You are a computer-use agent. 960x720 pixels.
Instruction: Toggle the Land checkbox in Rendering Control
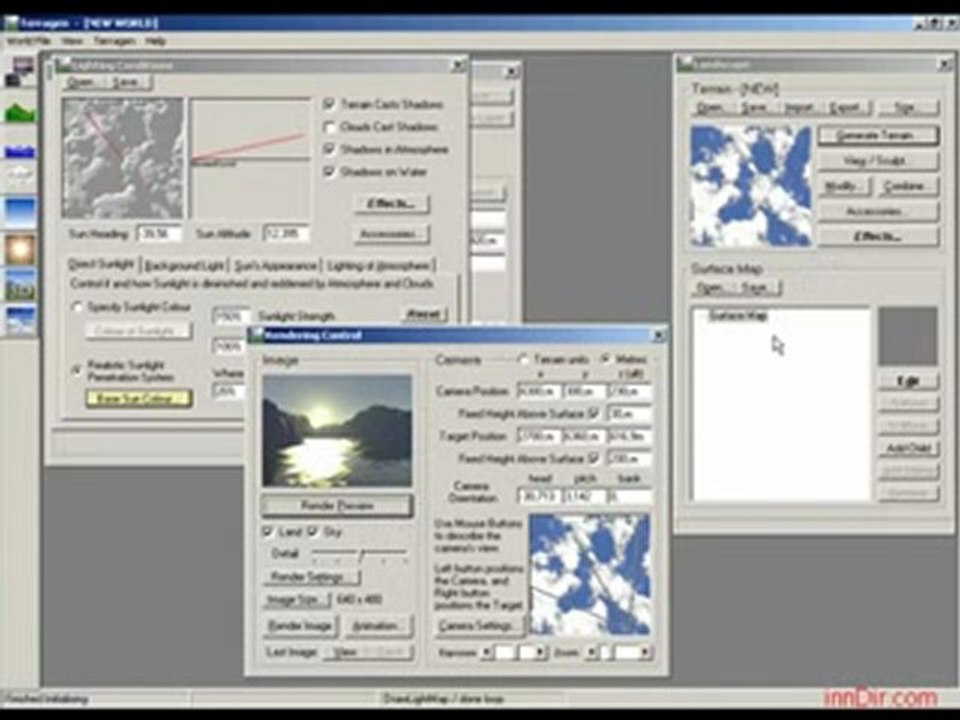point(268,531)
